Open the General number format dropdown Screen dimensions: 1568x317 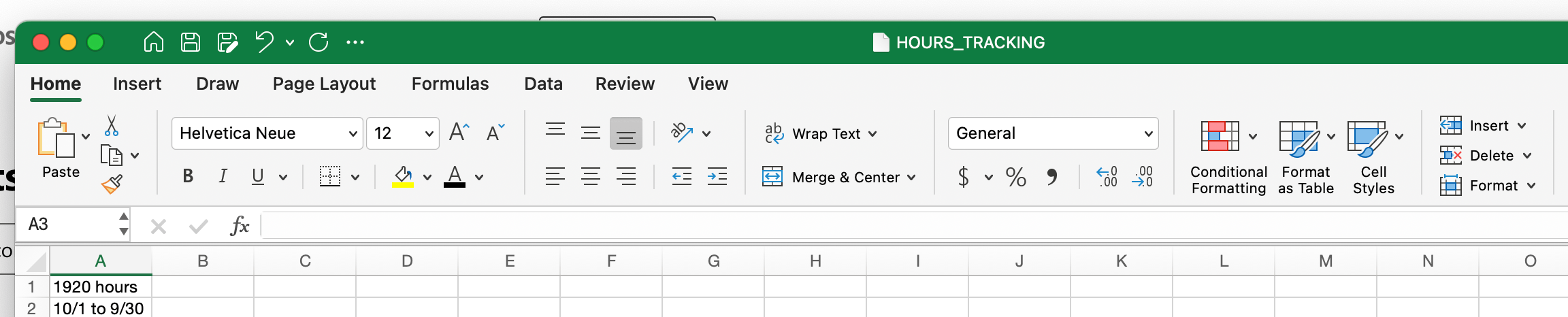point(1053,133)
